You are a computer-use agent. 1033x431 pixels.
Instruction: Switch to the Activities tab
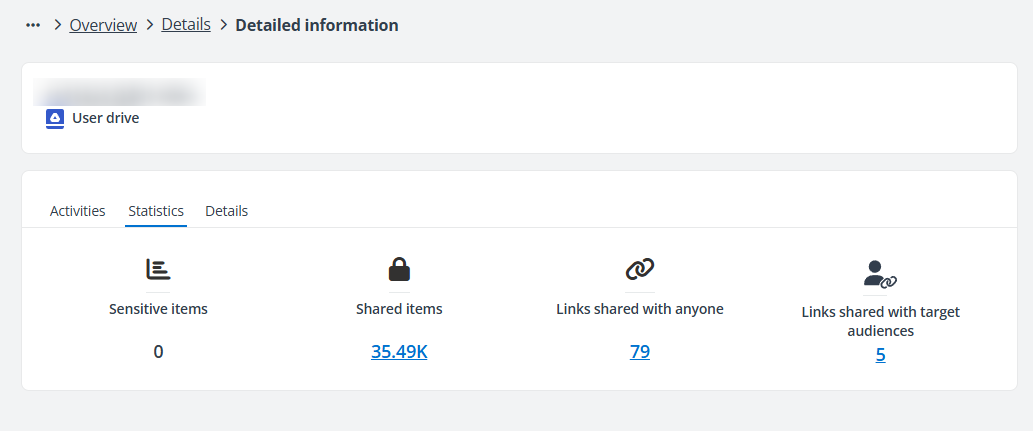[x=78, y=211]
